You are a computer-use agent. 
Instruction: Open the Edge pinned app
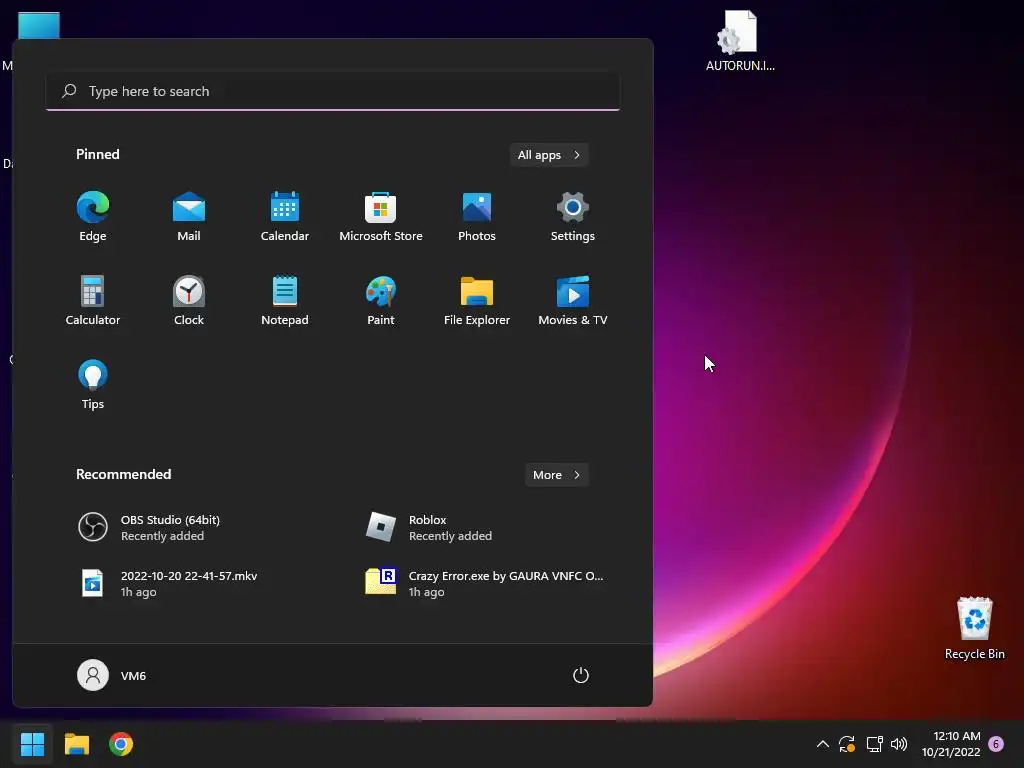click(x=93, y=217)
